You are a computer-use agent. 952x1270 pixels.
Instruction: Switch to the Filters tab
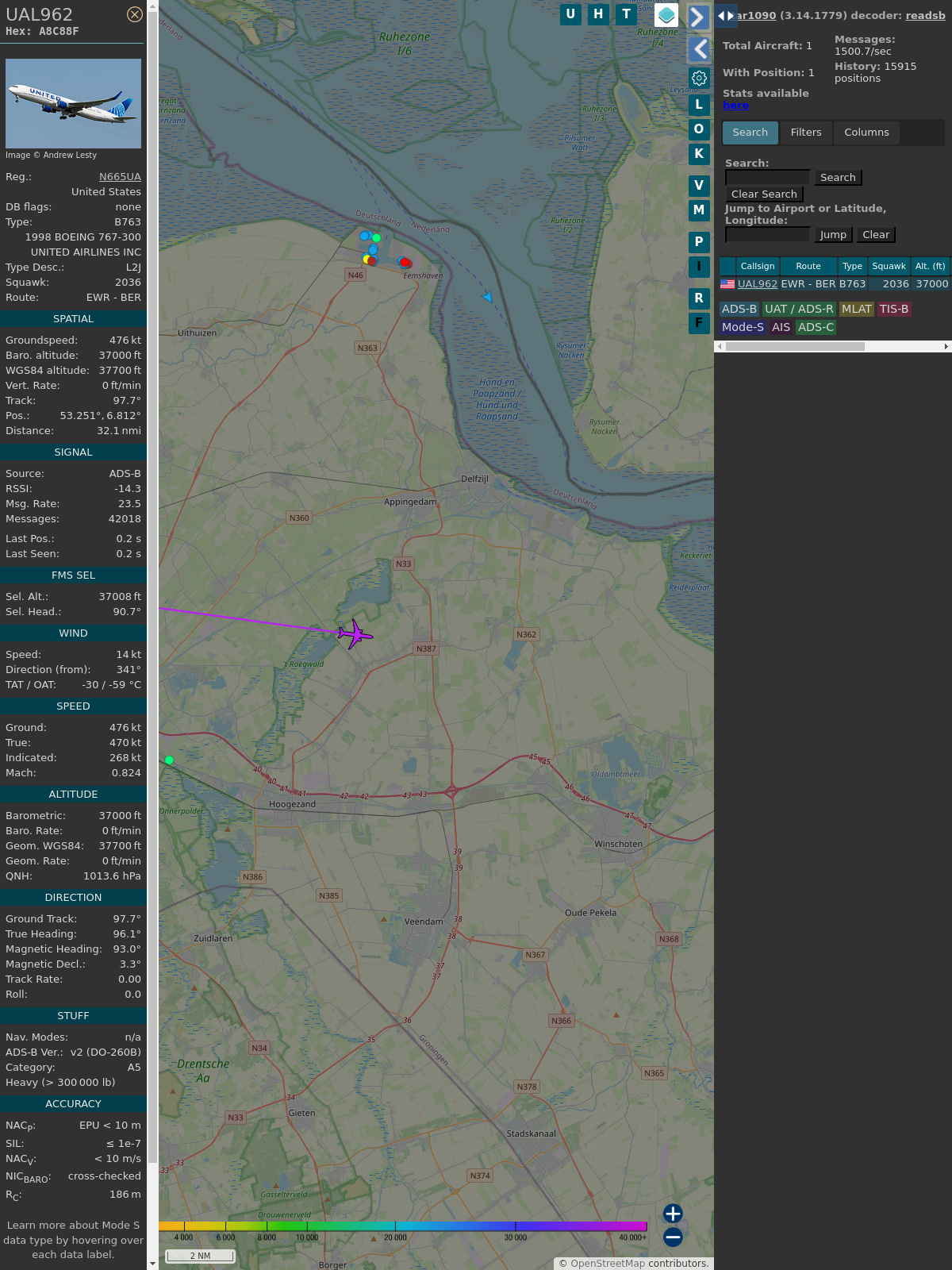[x=806, y=133]
